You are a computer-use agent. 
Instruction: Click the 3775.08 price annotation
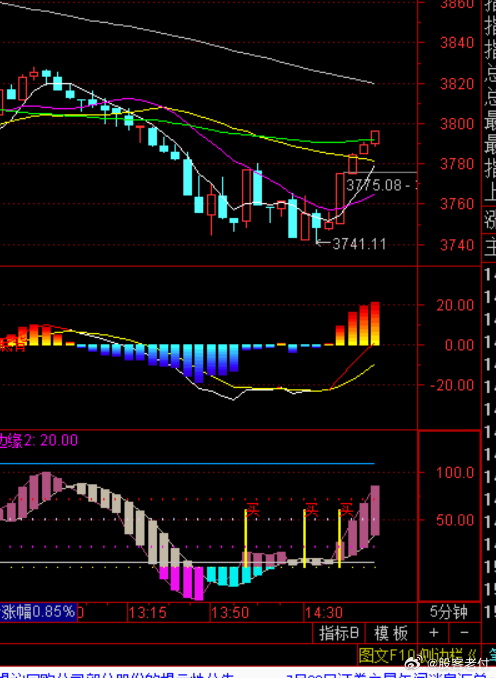[374, 185]
